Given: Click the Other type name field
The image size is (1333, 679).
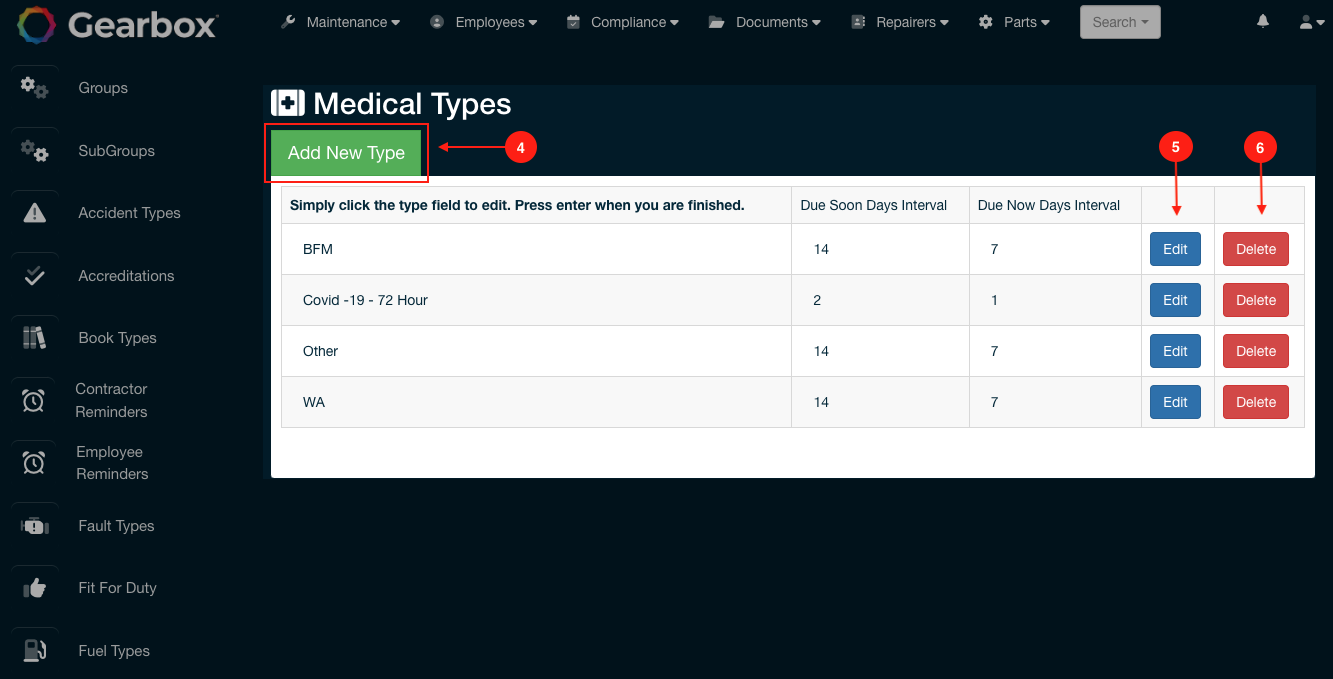Looking at the screenshot, I should click(536, 351).
